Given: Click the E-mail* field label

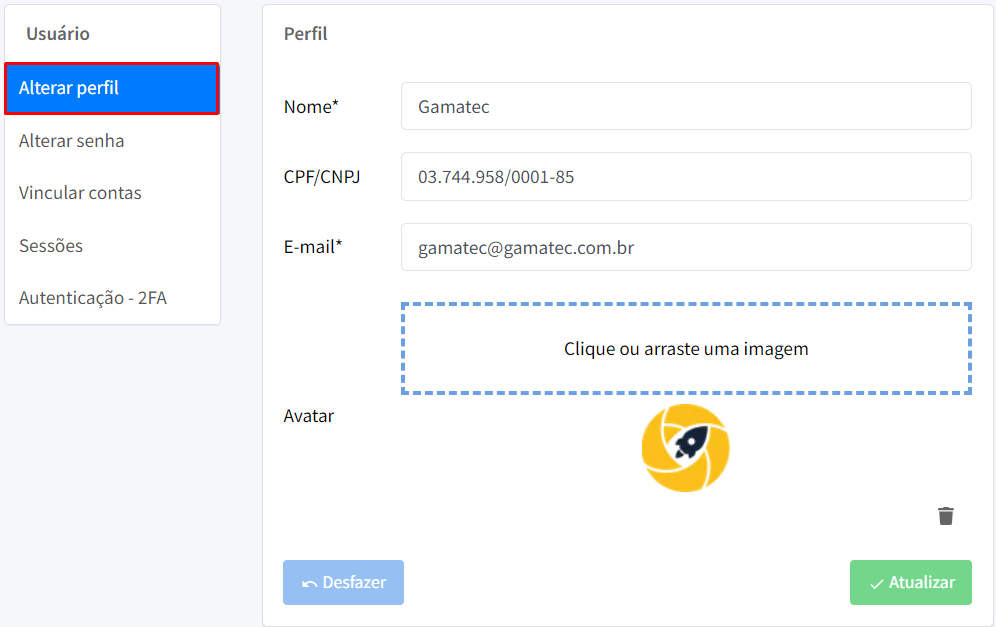Looking at the screenshot, I should [313, 247].
